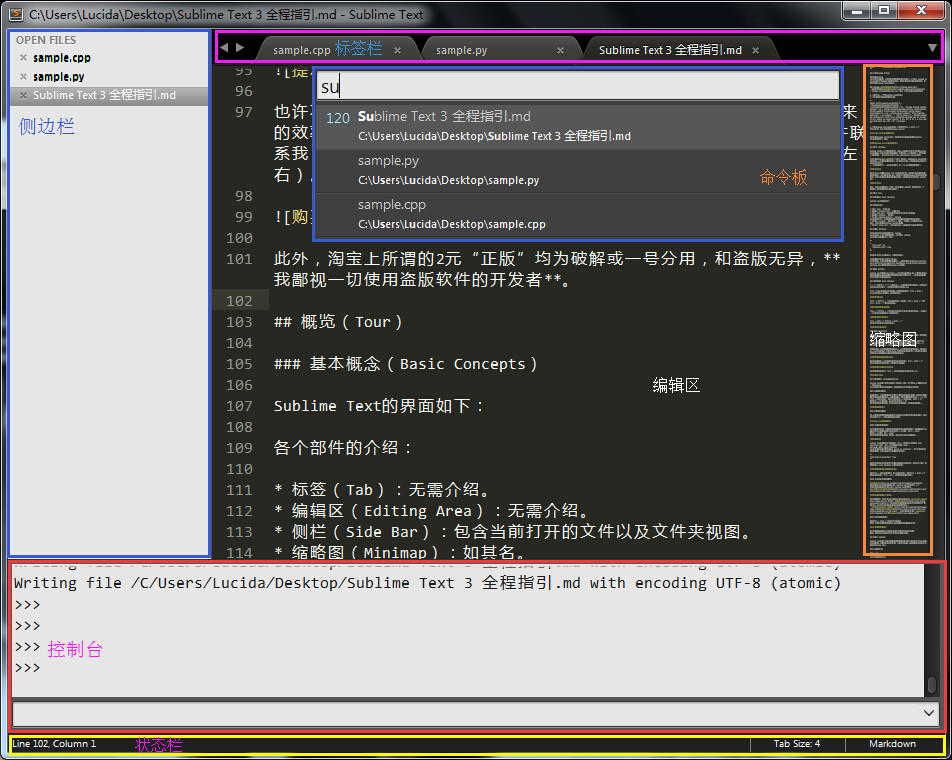
Task: Select the next-tab navigation arrow icon
Action: [x=240, y=46]
